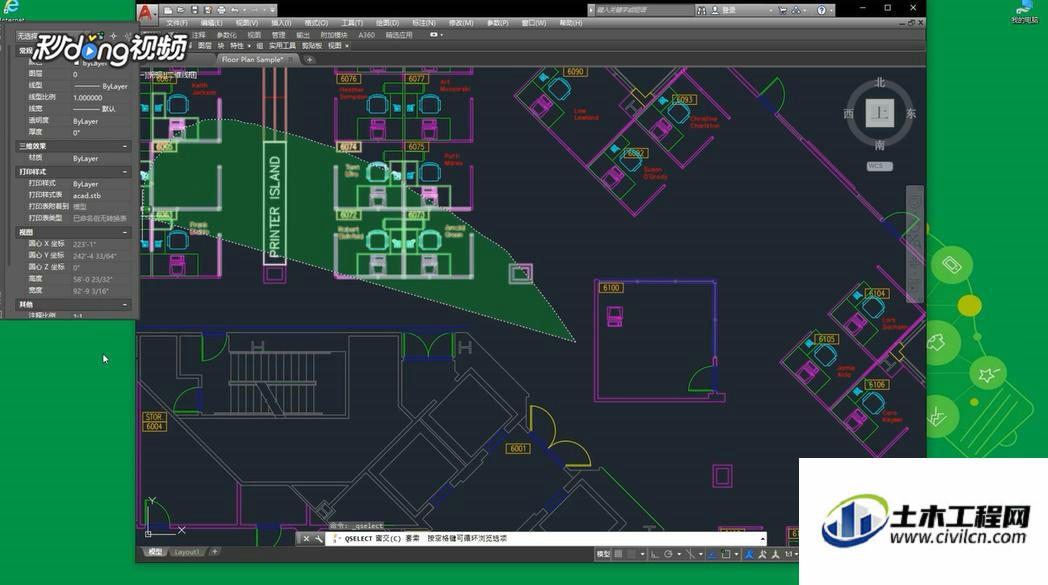Screen dimensions: 1048x585
Task: Switch to the 参数化 ribbon tab
Action: click(x=227, y=35)
